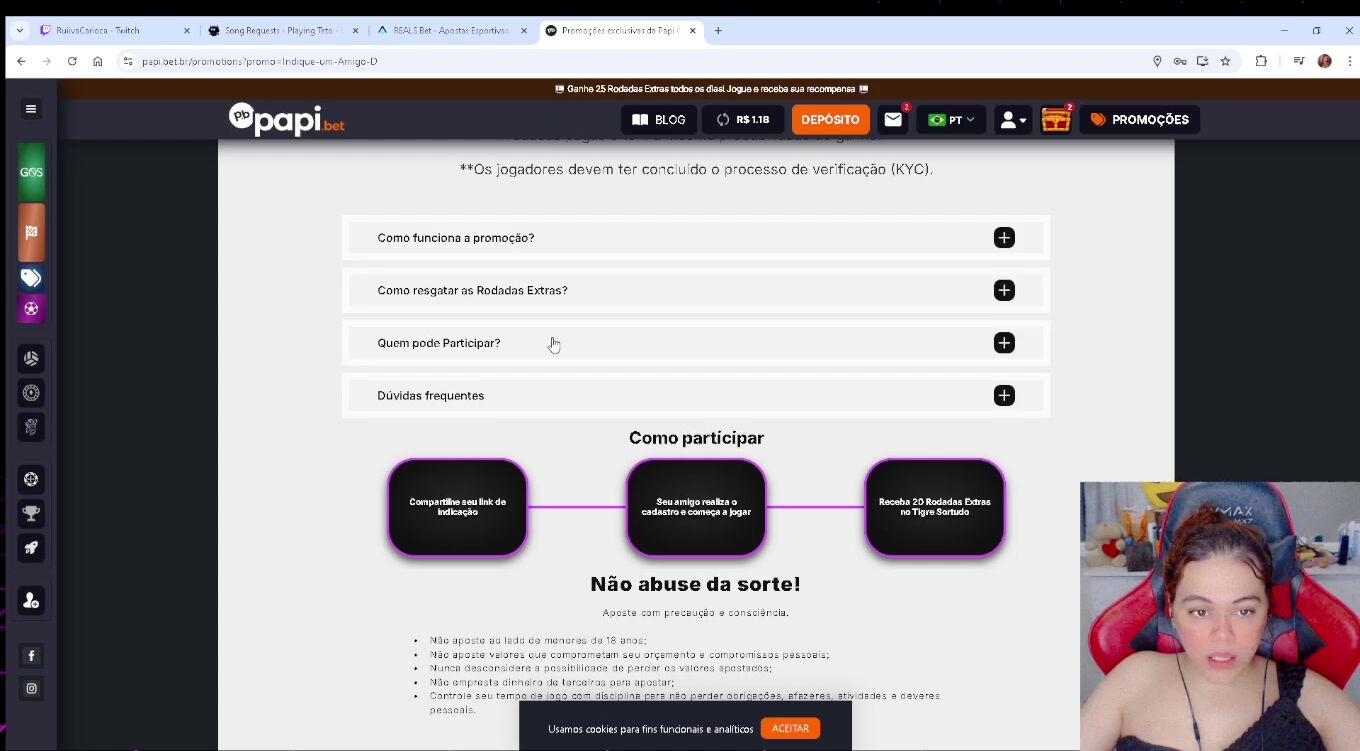Click the 'Receba 20 Rodadas Extras' card
This screenshot has width=1360, height=751.
[935, 507]
